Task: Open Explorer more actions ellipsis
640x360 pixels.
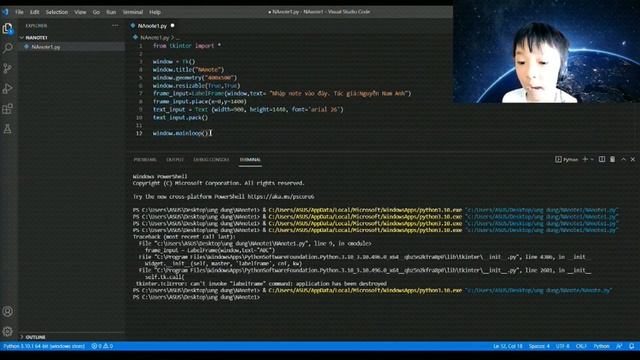Action: [115, 25]
